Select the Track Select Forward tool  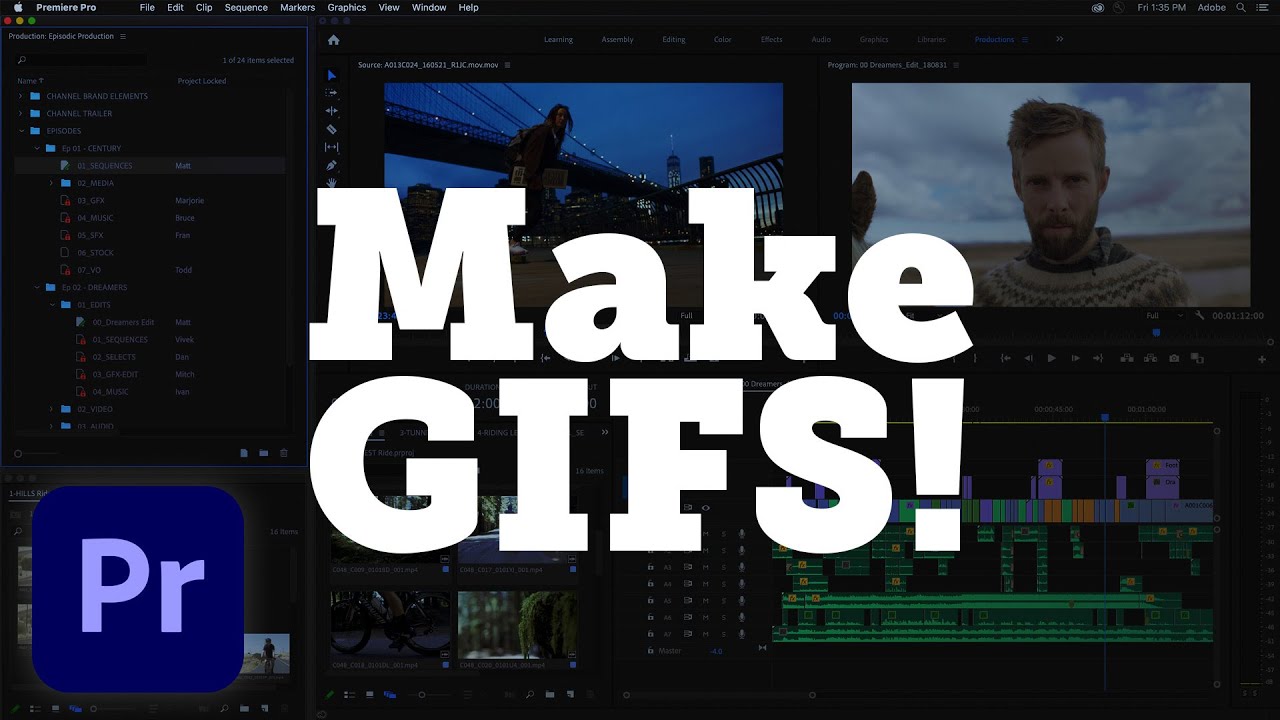[x=332, y=93]
